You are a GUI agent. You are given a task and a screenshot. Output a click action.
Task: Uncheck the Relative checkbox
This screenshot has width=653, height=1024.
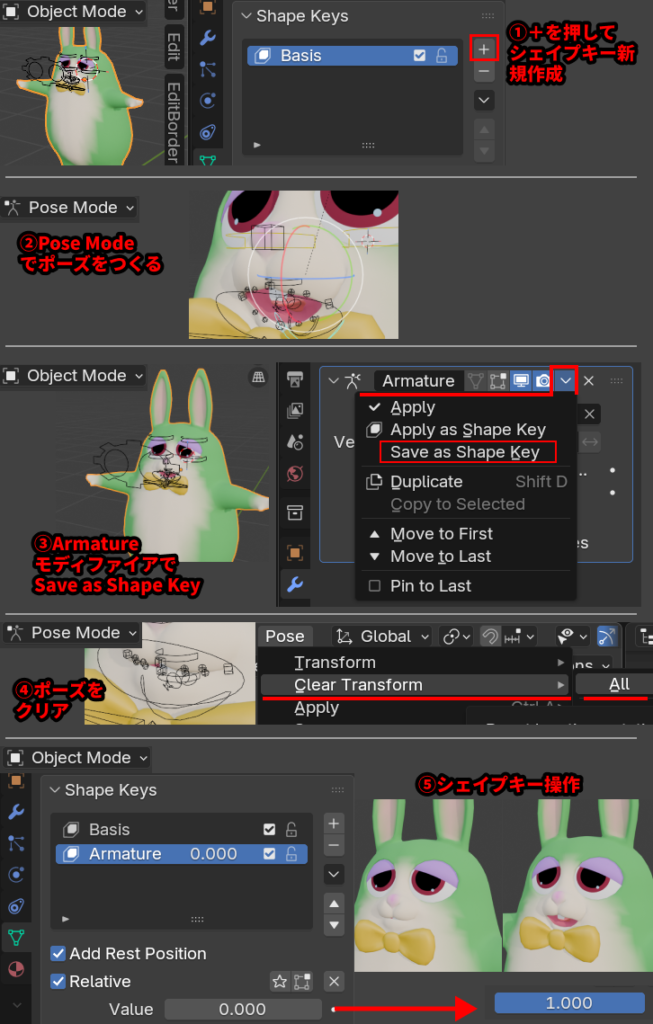click(x=59, y=982)
